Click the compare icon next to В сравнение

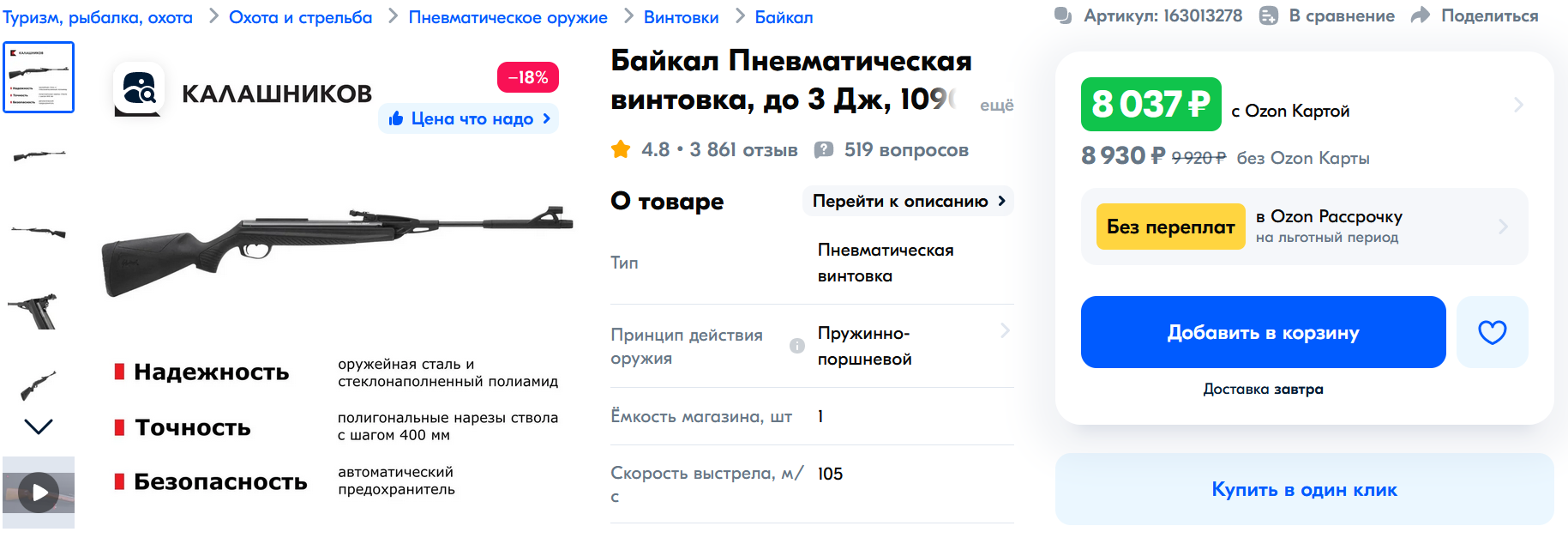coord(1269,15)
